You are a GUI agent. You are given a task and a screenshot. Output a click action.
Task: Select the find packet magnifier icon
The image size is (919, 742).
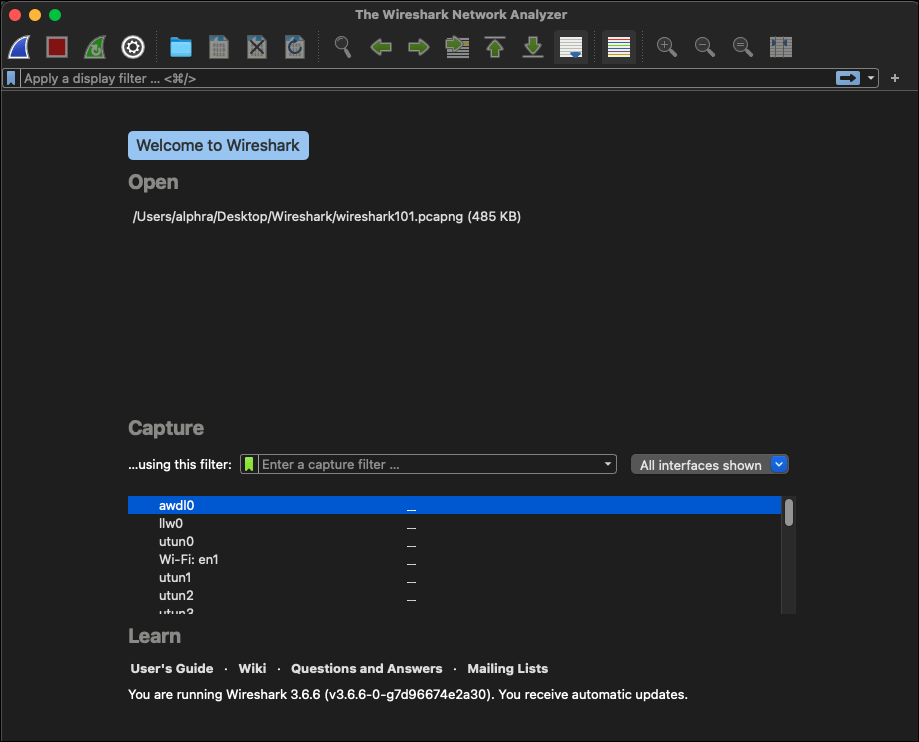(x=342, y=47)
